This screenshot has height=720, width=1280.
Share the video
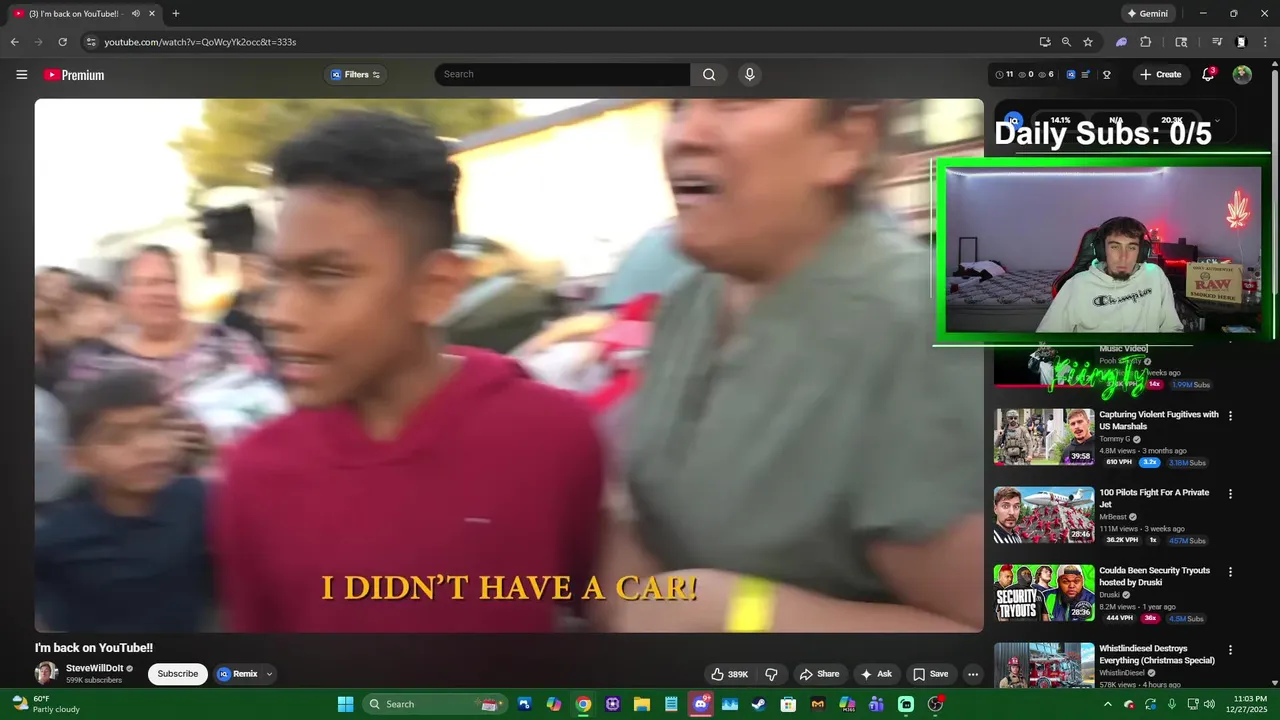819,674
